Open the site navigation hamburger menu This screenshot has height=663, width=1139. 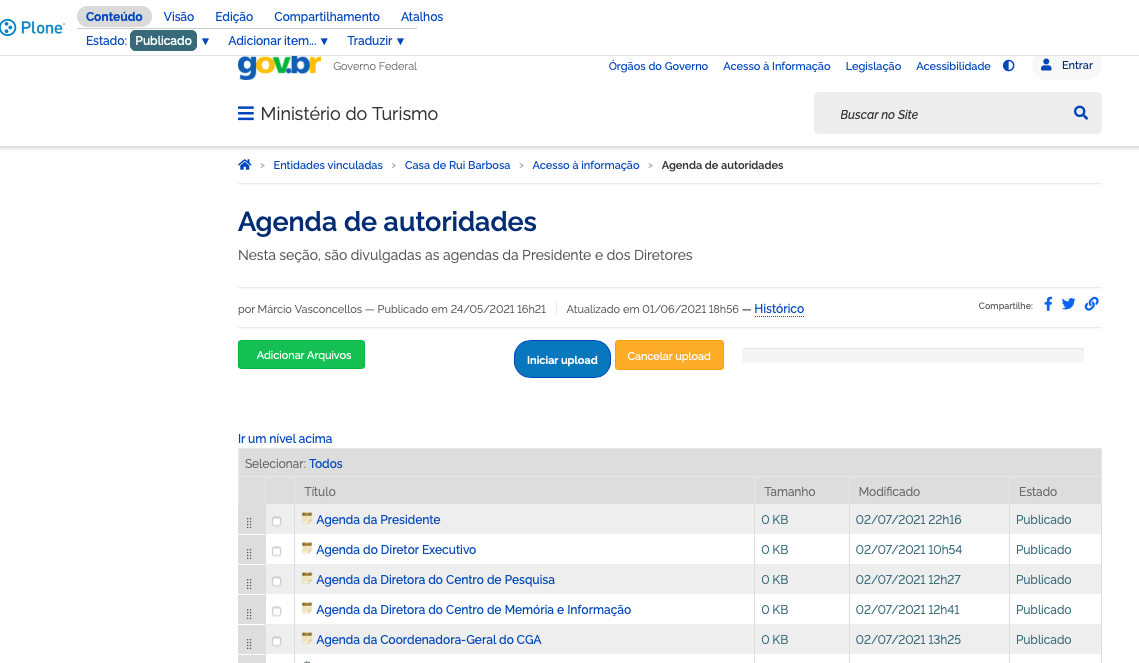(246, 113)
